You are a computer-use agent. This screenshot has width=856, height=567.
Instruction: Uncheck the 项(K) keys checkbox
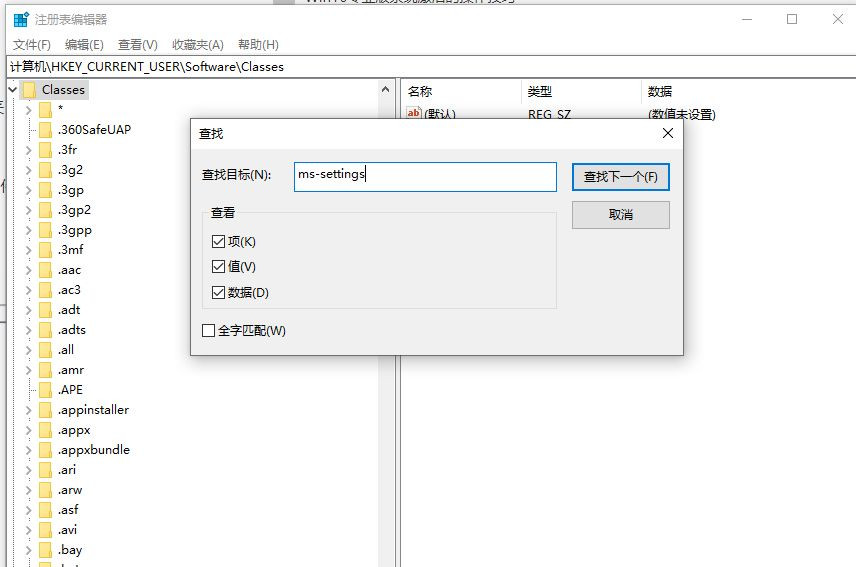(218, 241)
